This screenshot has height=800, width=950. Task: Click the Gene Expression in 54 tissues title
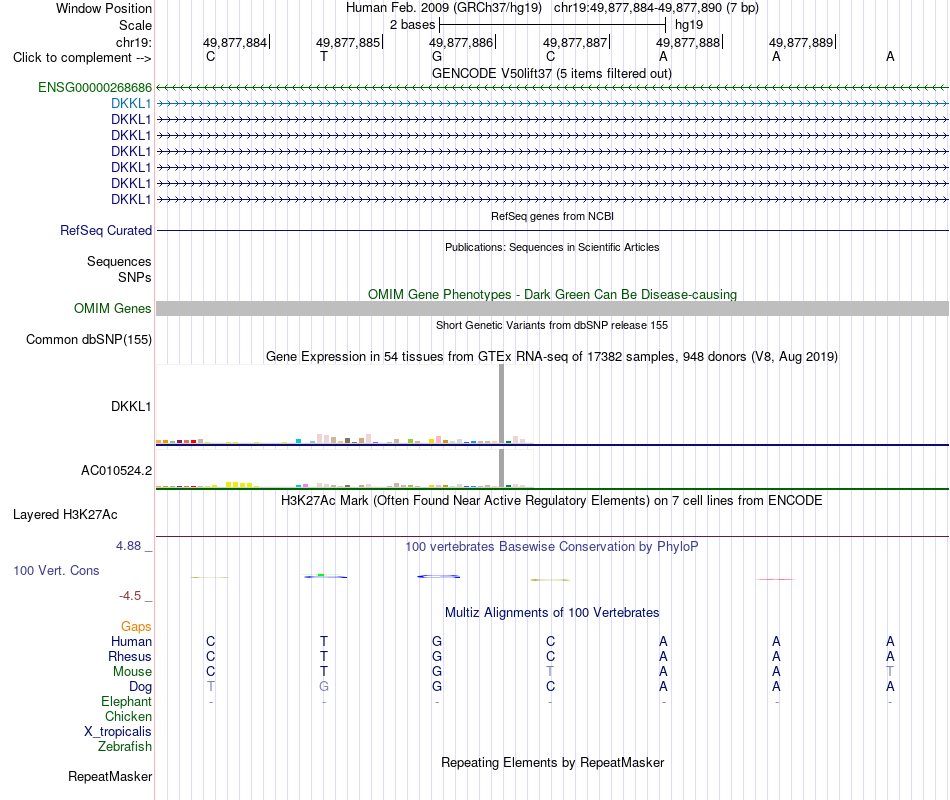pos(552,356)
